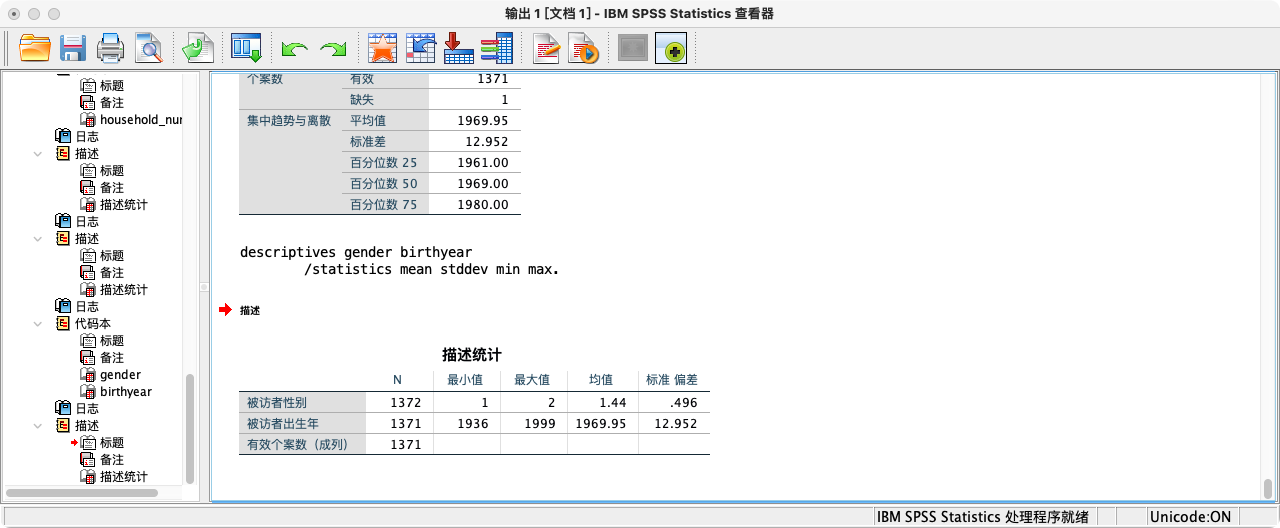The height and width of the screenshot is (528, 1280).
Task: Click the 百分位数 25 row label
Action: click(x=383, y=162)
